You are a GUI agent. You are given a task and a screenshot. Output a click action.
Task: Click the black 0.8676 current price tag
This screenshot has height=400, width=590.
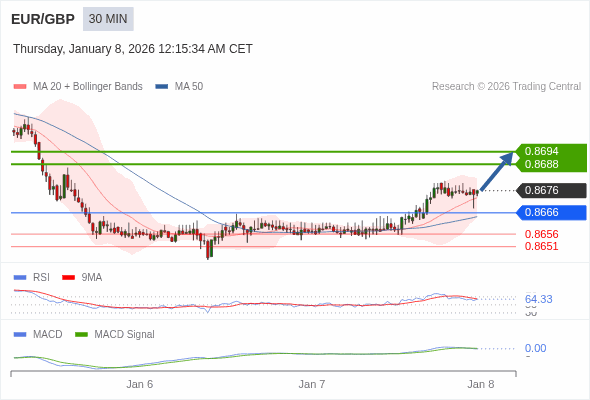[551, 190]
